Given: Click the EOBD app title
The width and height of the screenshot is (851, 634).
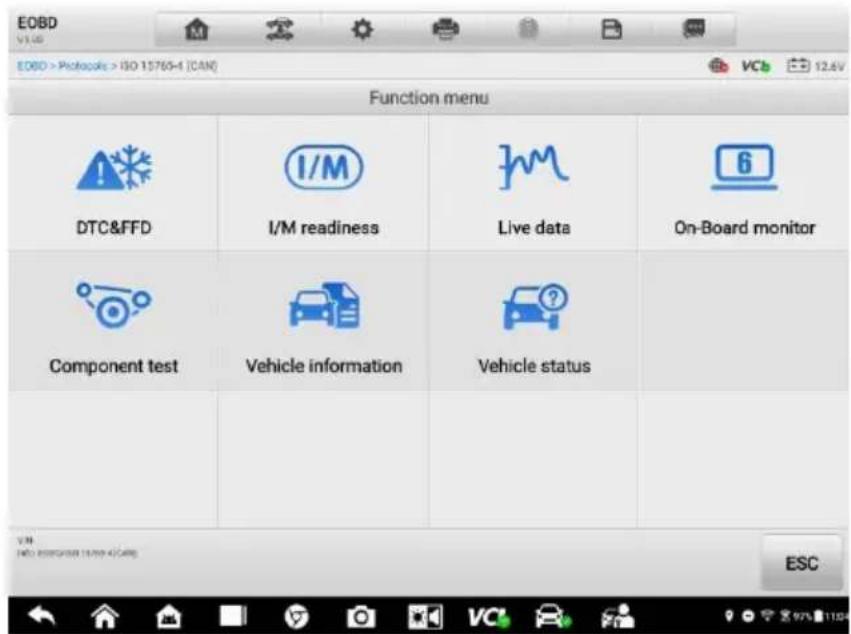Looking at the screenshot, I should 37,23.
